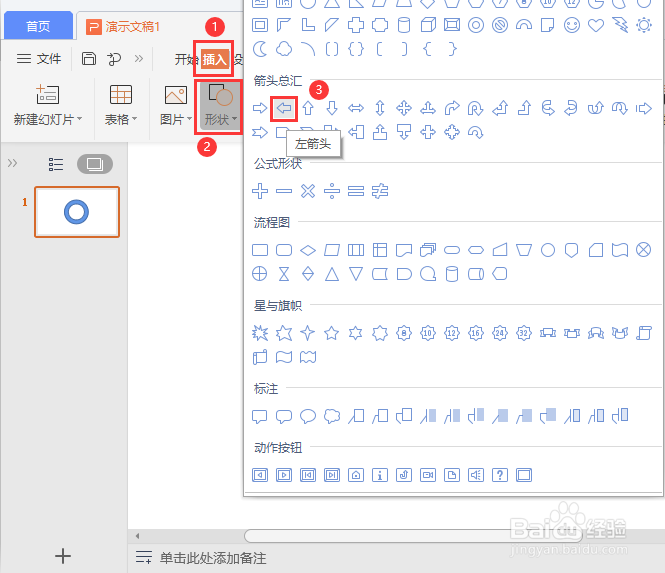Image resolution: width=665 pixels, height=573 pixels.
Task: Switch to the 插入 insert ribbon tab
Action: [214, 59]
